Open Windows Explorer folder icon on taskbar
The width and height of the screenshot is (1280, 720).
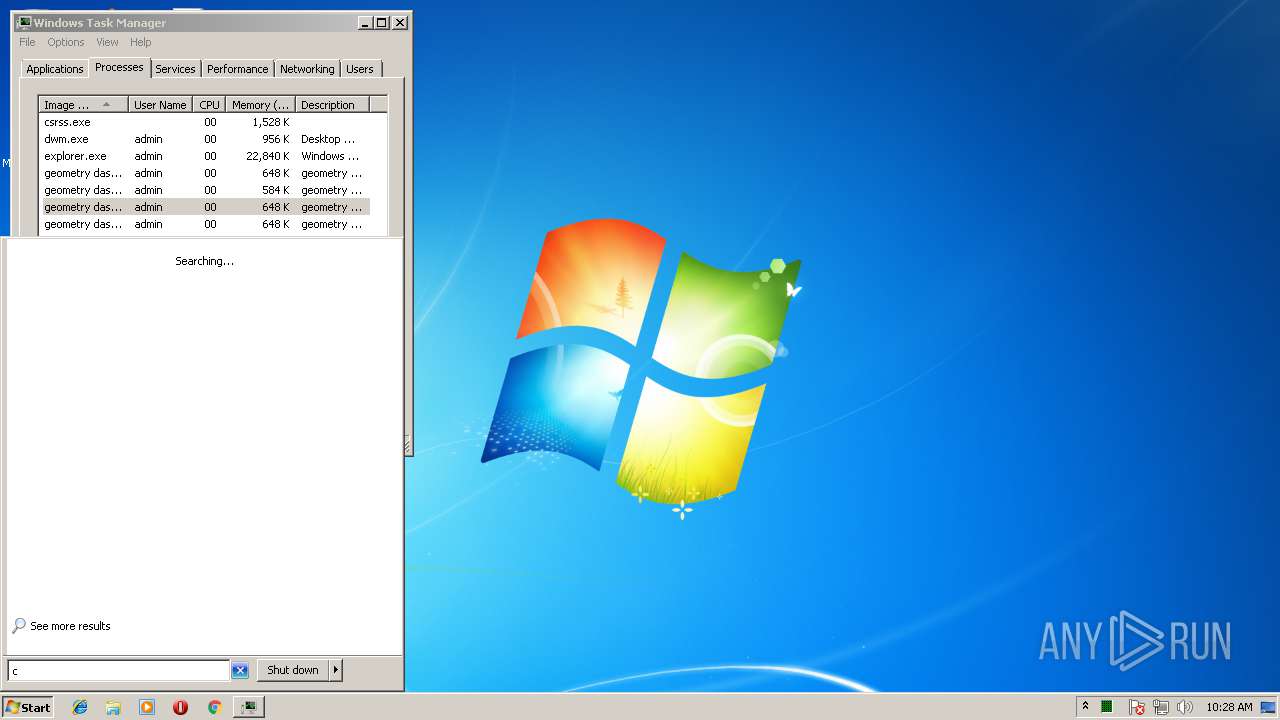(x=113, y=707)
